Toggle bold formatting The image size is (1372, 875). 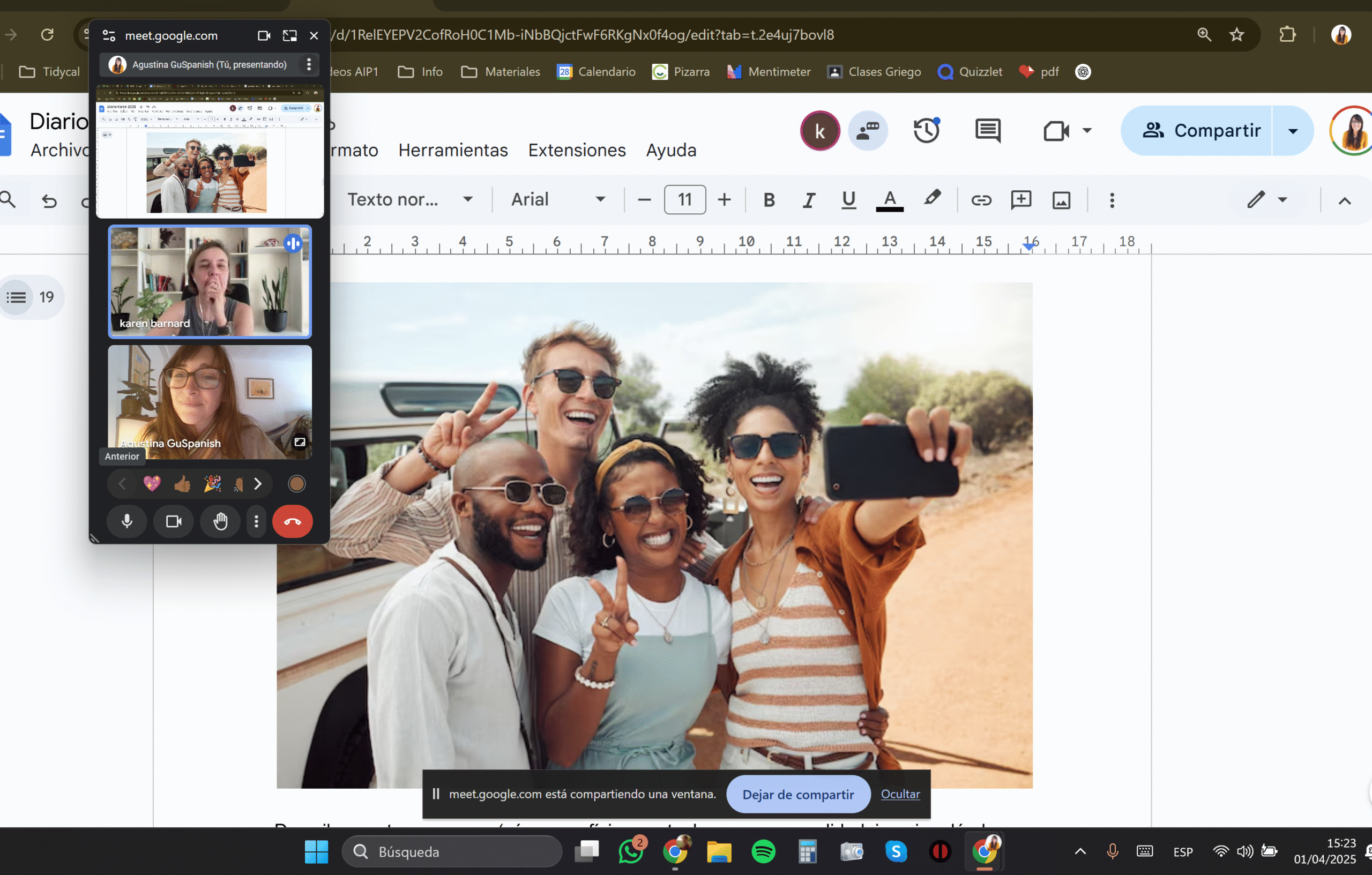(769, 200)
